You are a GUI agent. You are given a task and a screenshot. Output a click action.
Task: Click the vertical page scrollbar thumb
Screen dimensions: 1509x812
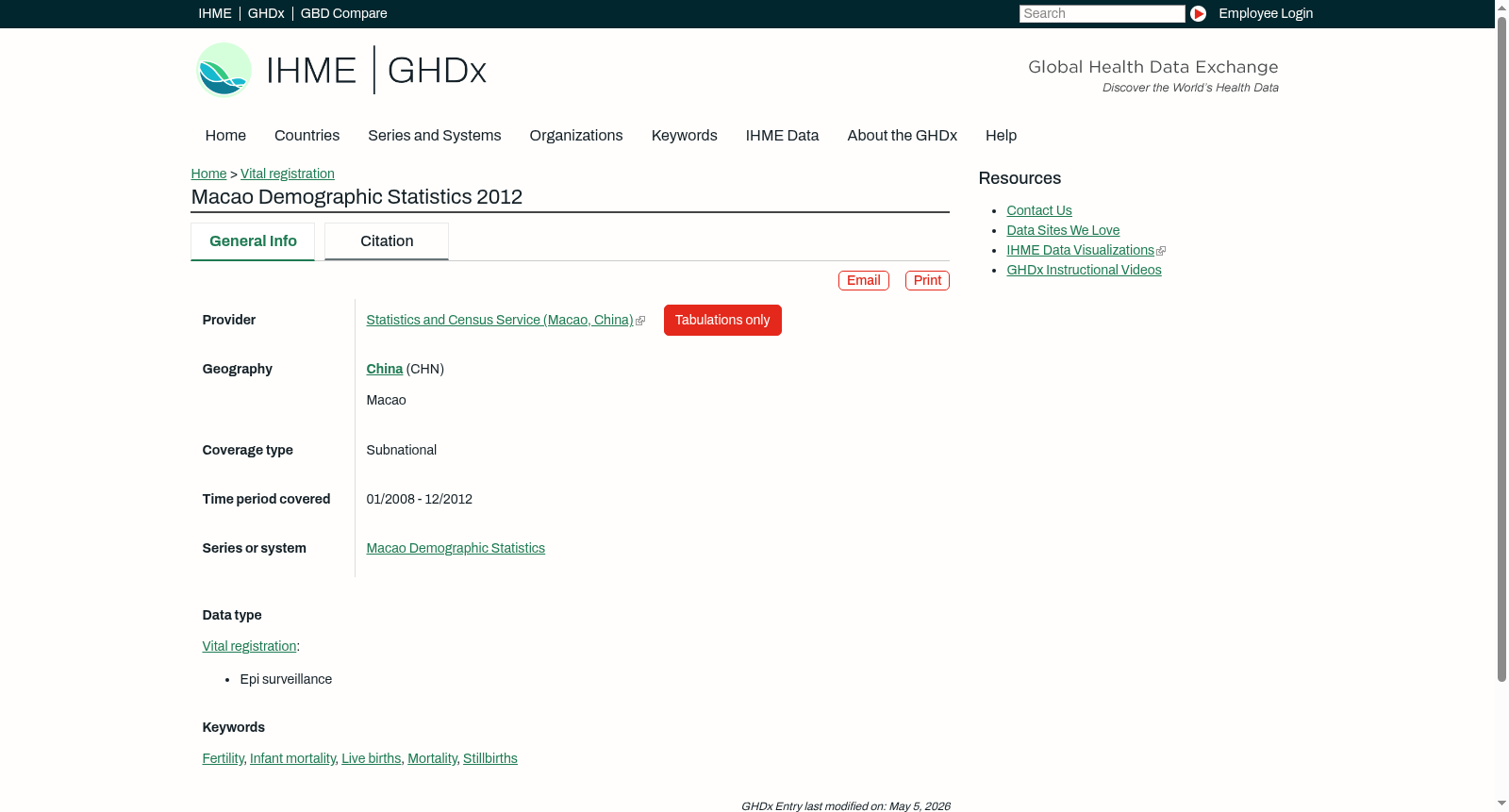point(1501,349)
